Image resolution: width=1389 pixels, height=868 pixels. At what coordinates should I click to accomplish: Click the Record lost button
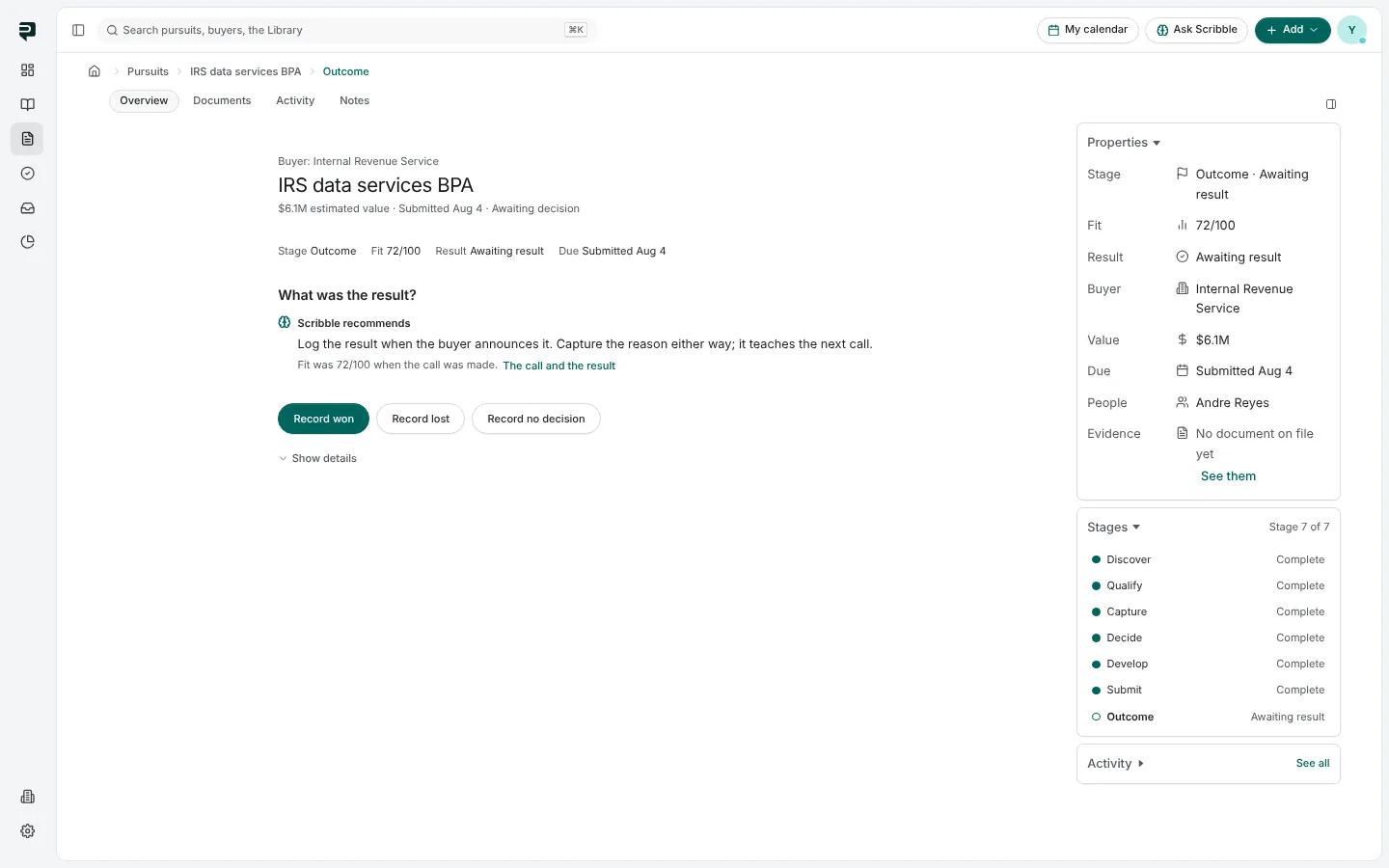tap(421, 419)
